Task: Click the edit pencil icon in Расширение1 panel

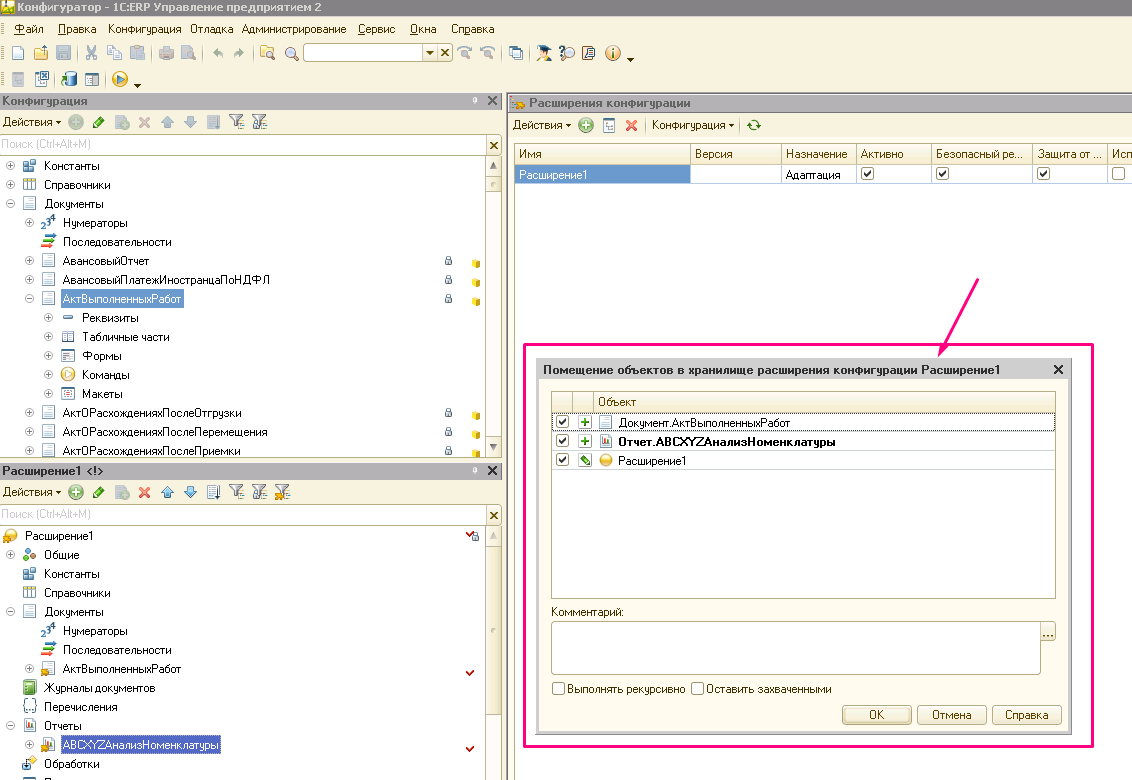Action: point(99,492)
